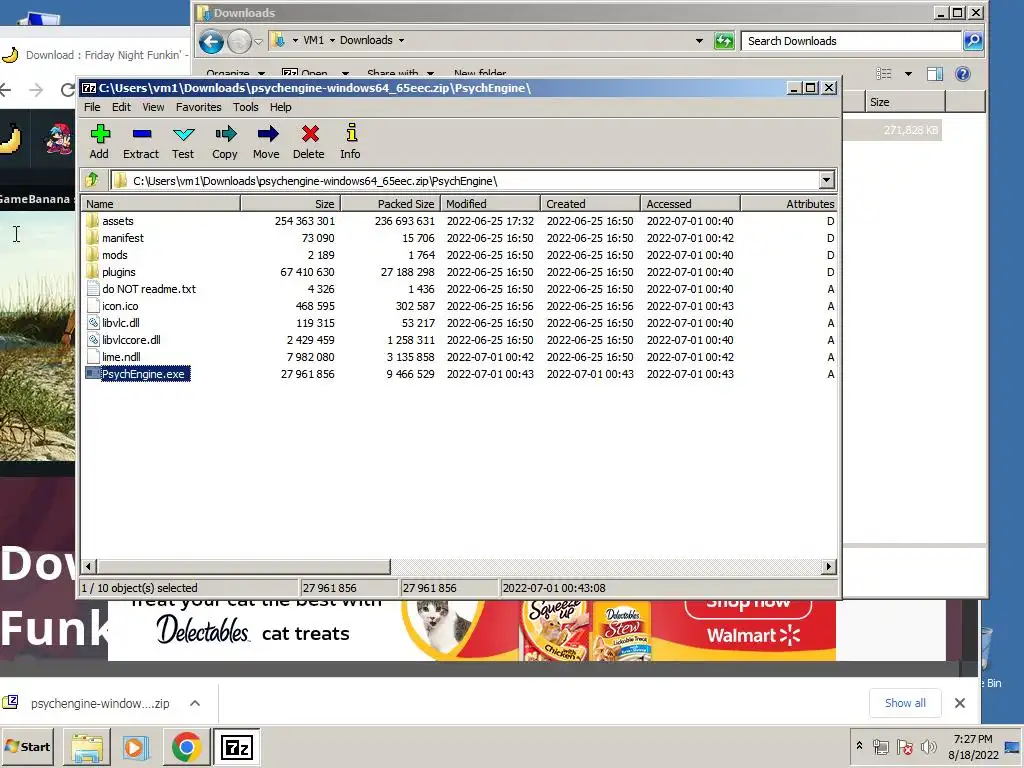
Task: Click Refresh icon in Downloads address bar
Action: tap(724, 41)
